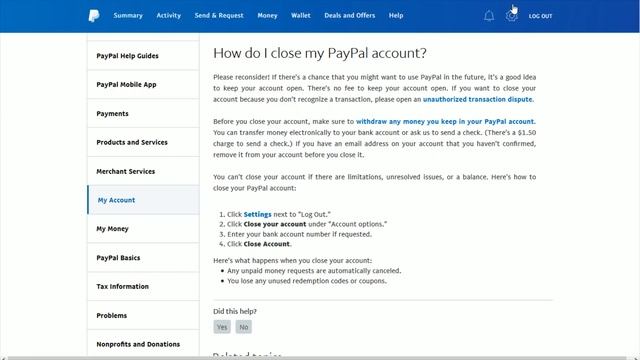Open the Summary tab
Screen dimensions: 640x360
point(128,16)
